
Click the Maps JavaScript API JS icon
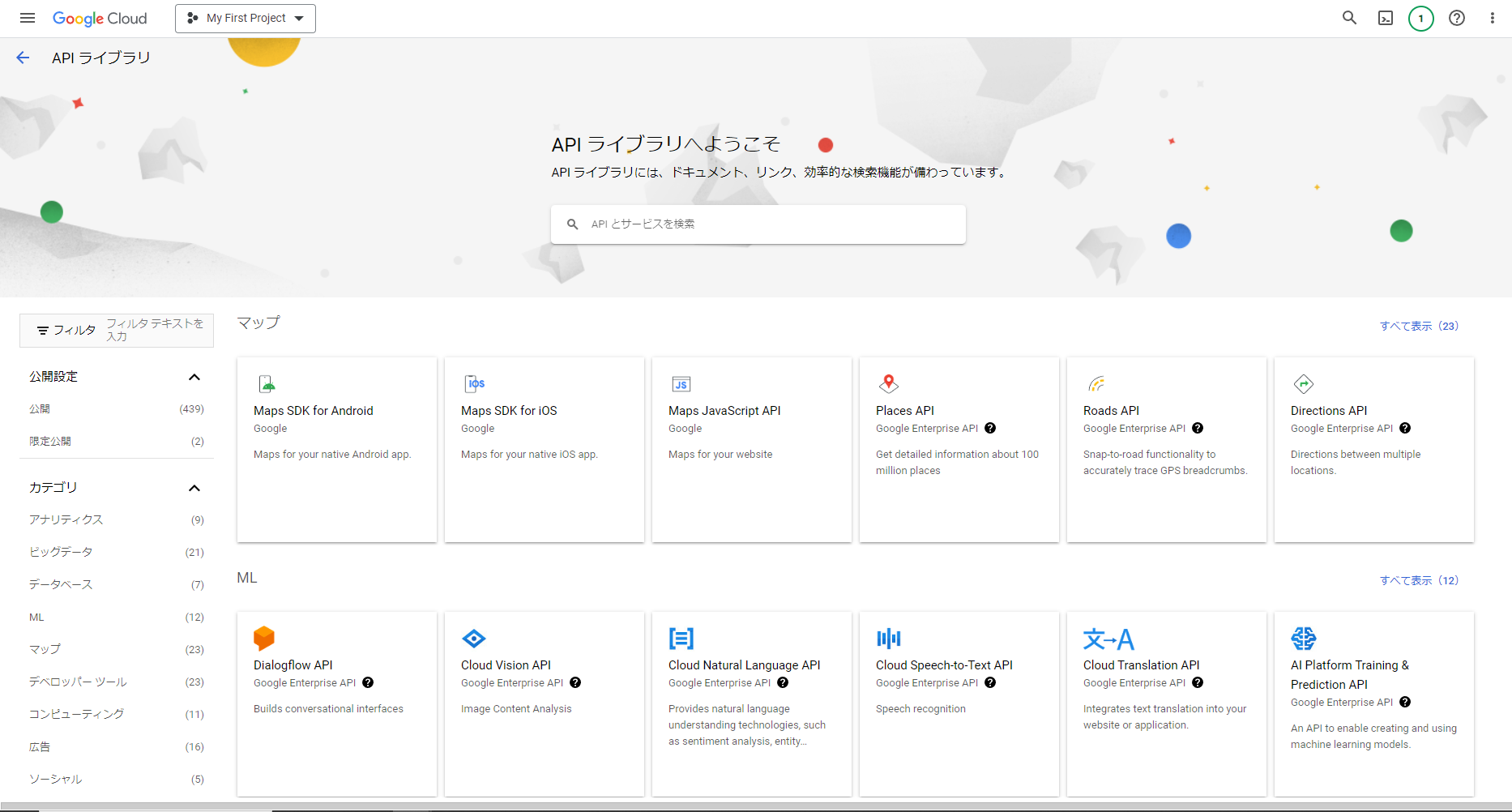pos(681,384)
